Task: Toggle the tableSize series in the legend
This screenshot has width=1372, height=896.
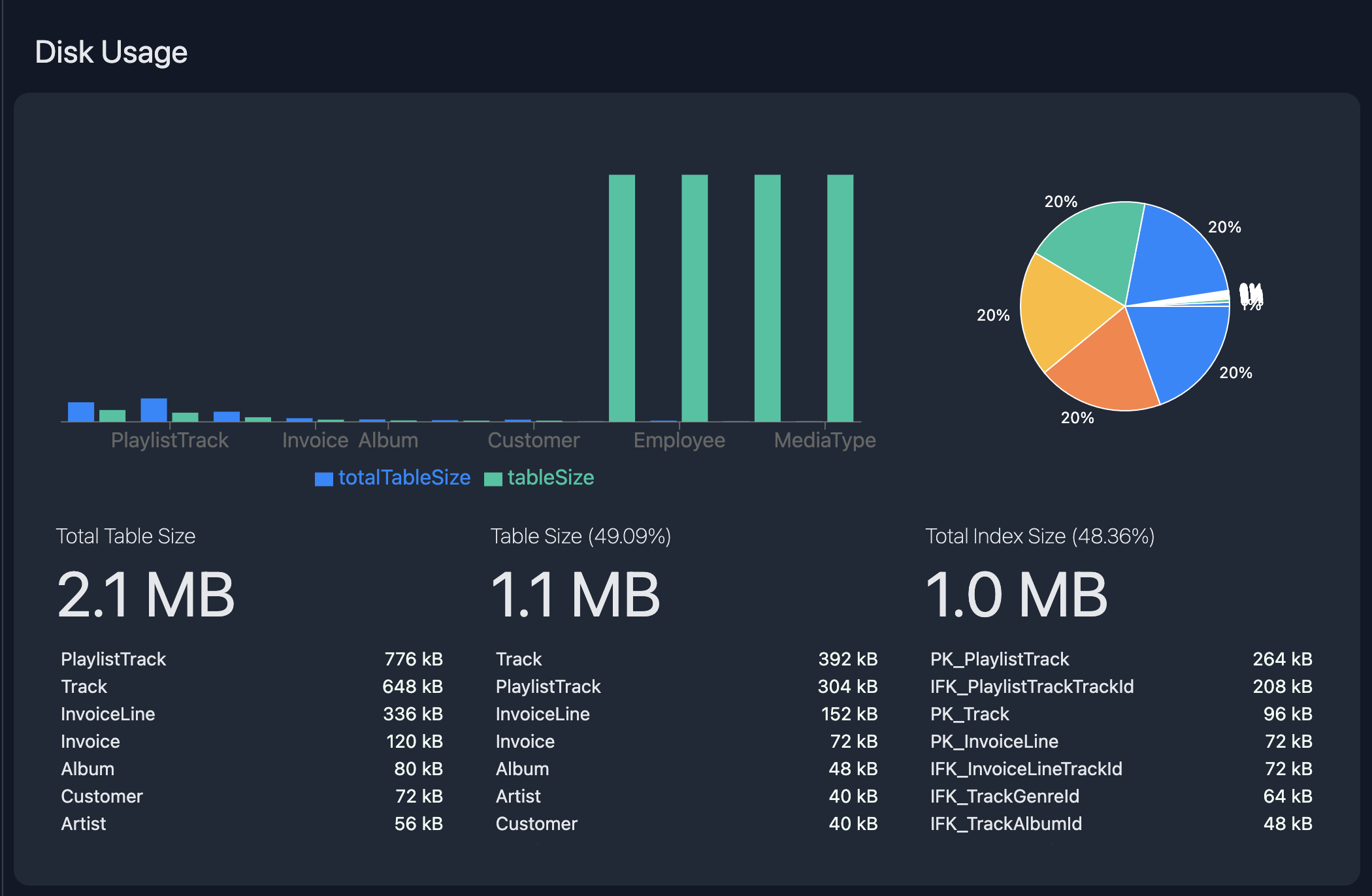Action: click(551, 477)
